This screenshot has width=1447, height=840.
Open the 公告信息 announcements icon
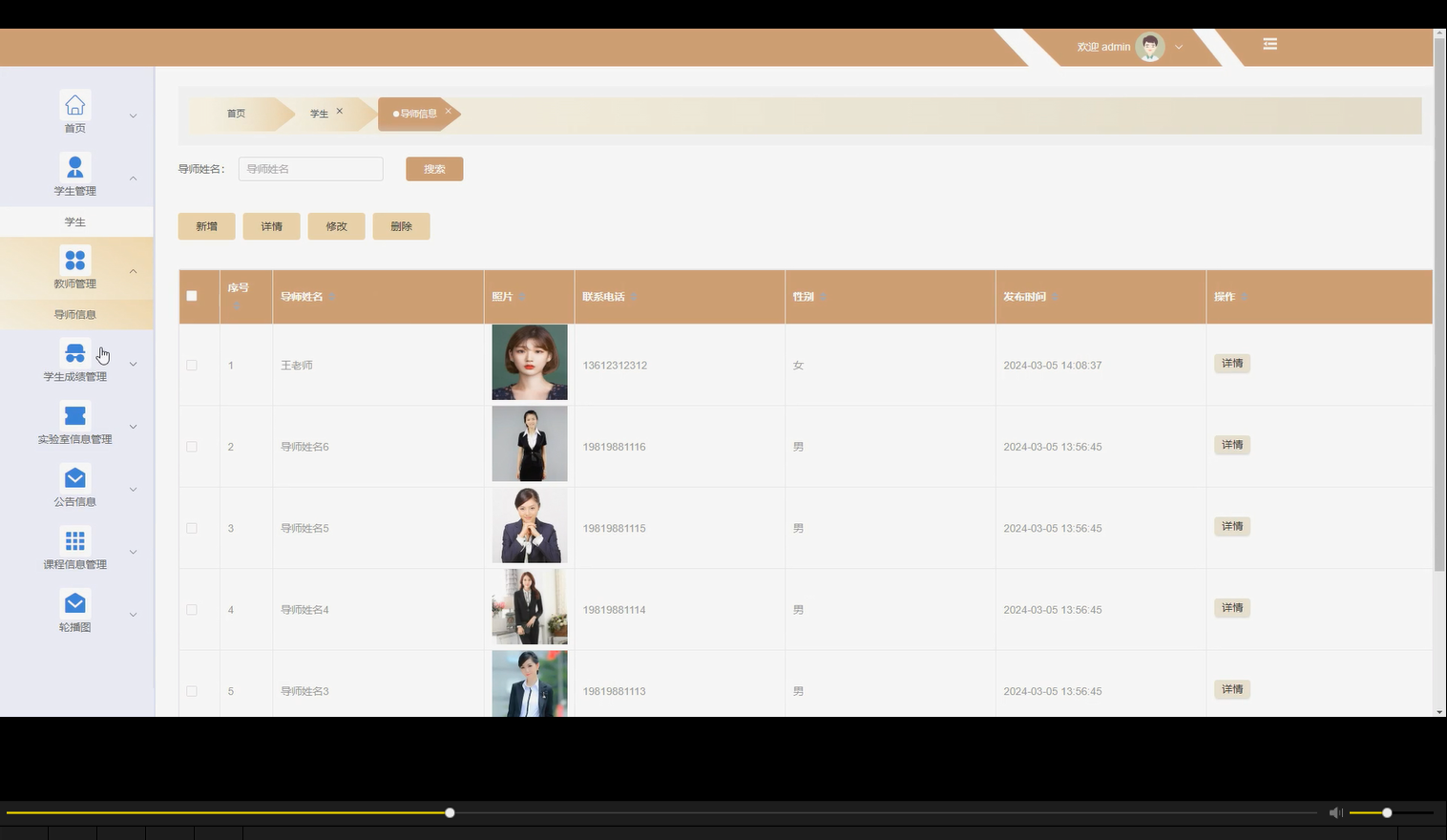coord(74,477)
